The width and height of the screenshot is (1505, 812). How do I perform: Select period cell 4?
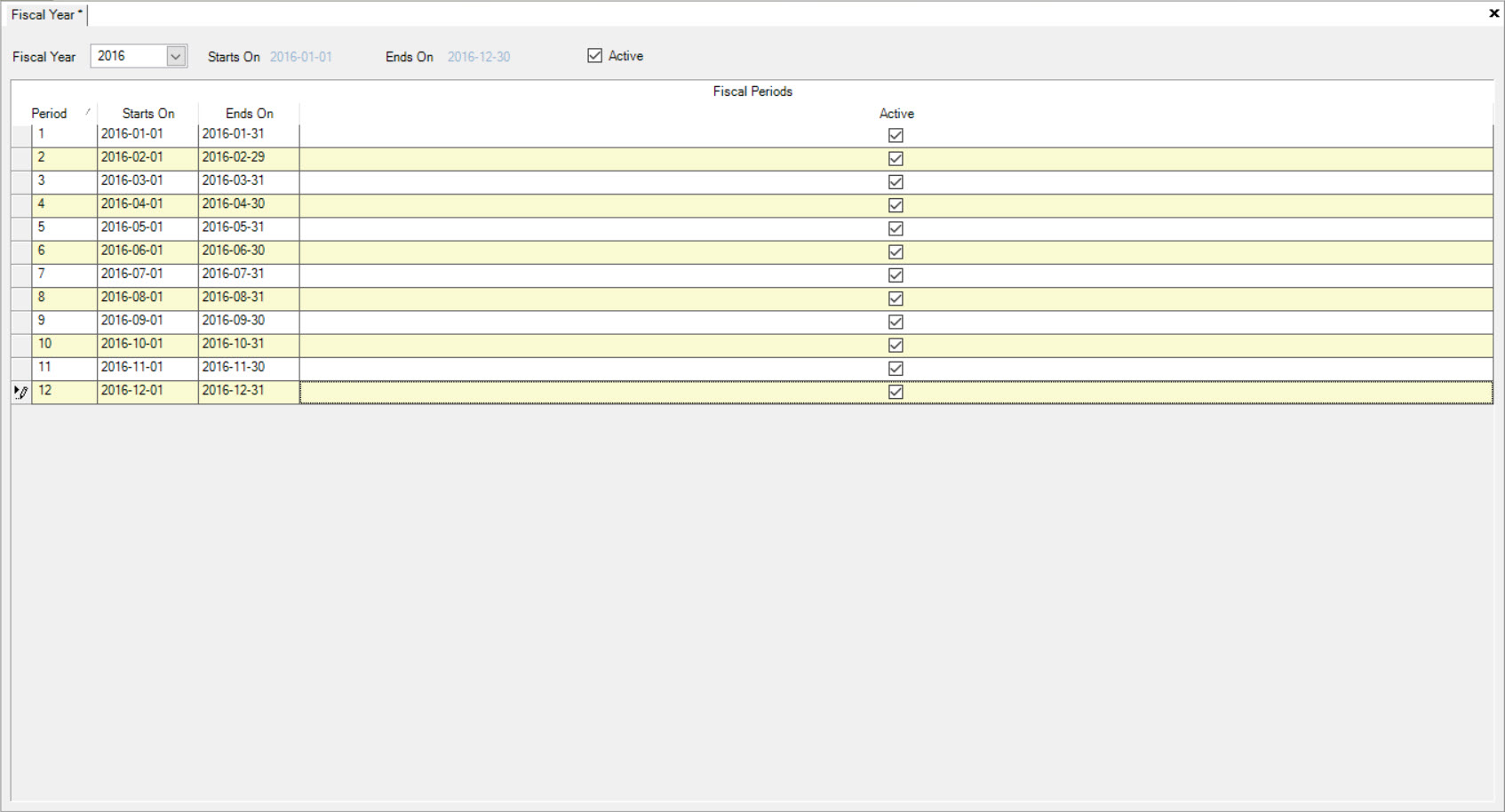coord(65,205)
